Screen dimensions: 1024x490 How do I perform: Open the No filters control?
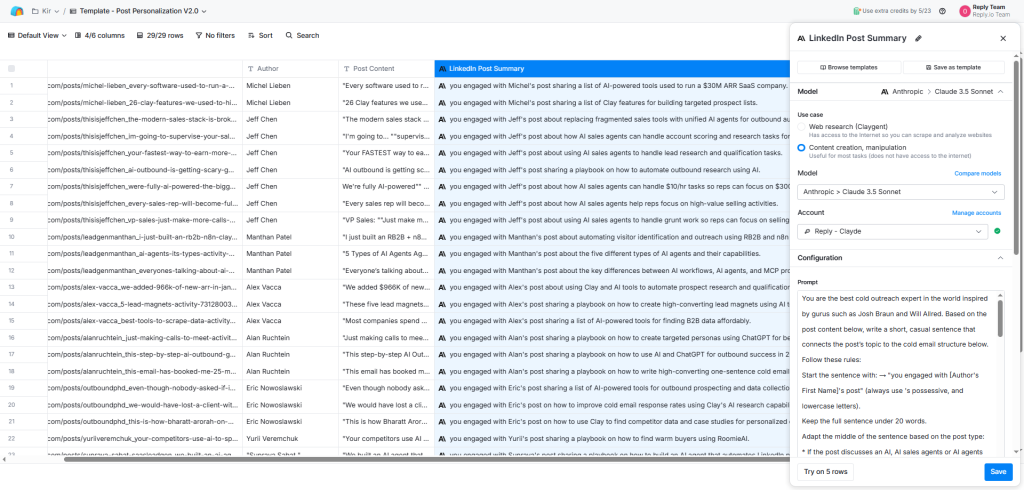click(x=215, y=35)
